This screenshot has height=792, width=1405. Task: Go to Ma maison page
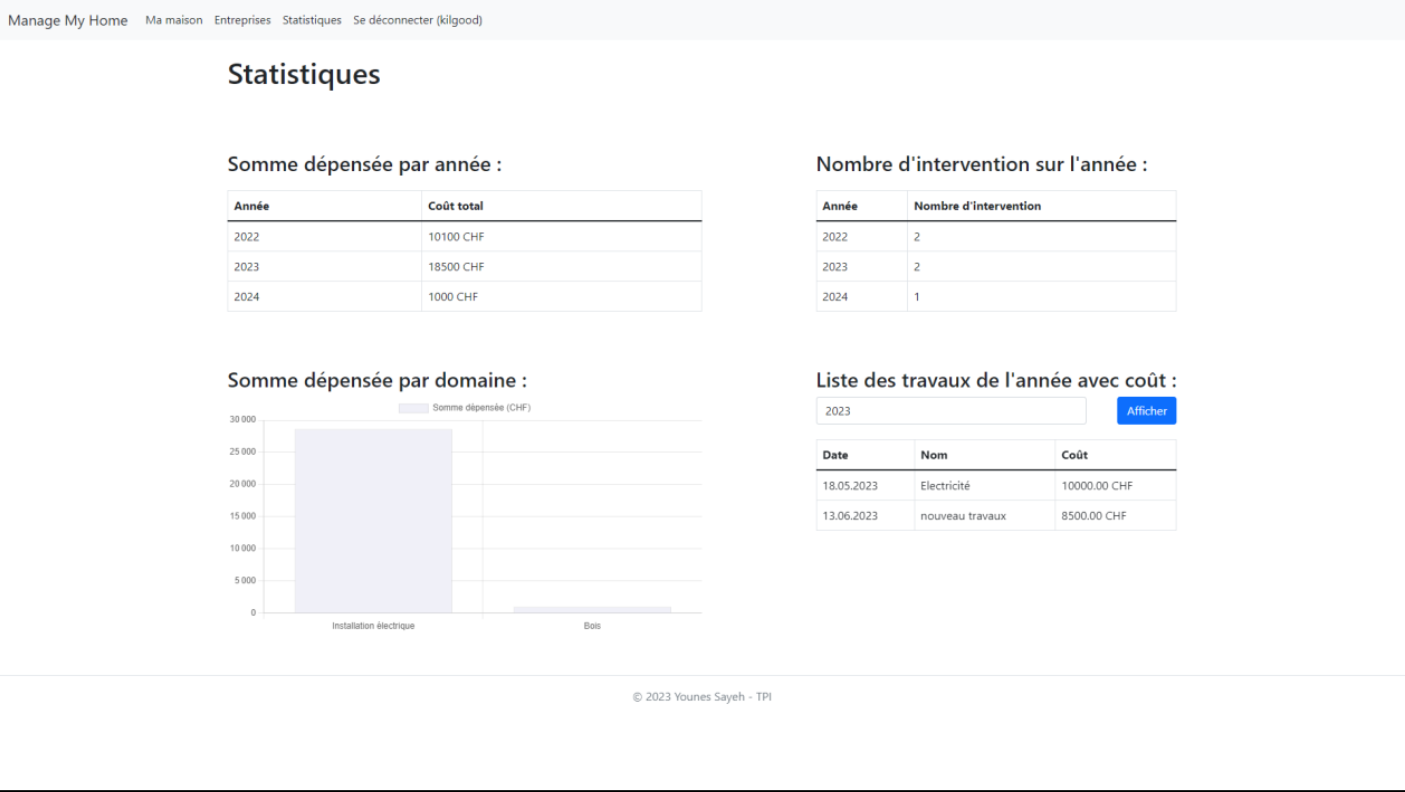pos(174,20)
